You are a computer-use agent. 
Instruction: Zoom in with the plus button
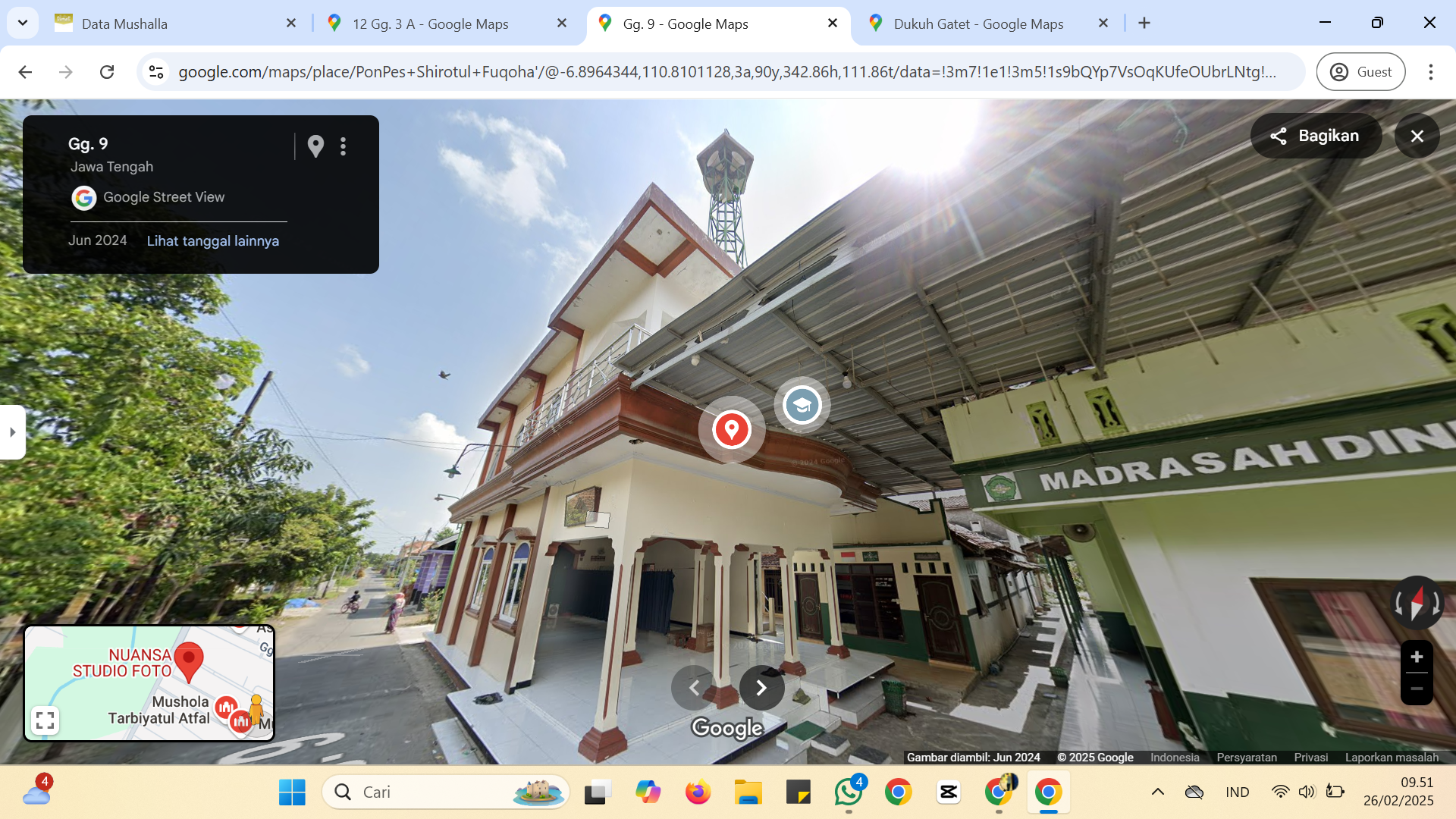(x=1416, y=657)
